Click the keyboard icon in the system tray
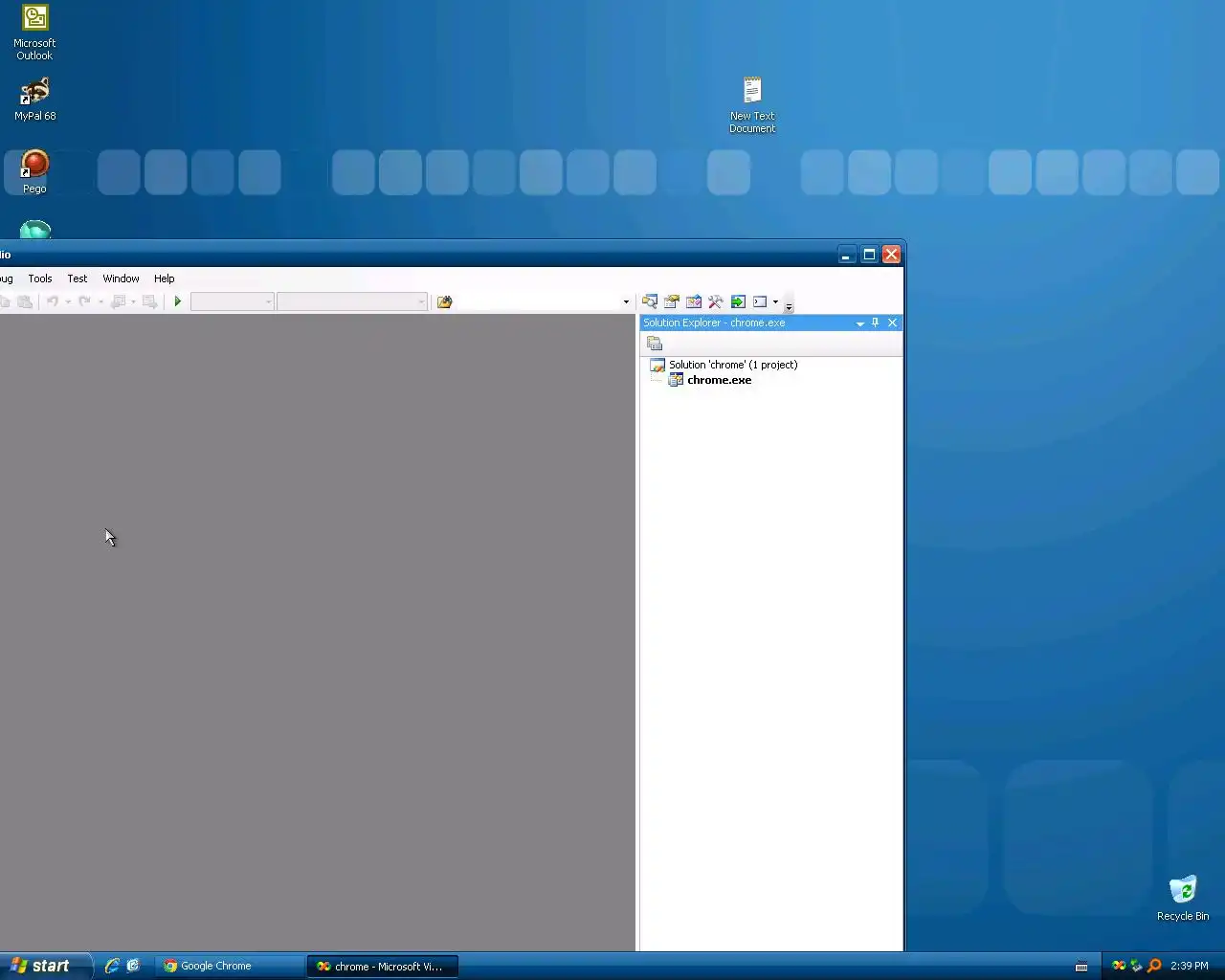Viewport: 1225px width, 980px height. point(1081,967)
